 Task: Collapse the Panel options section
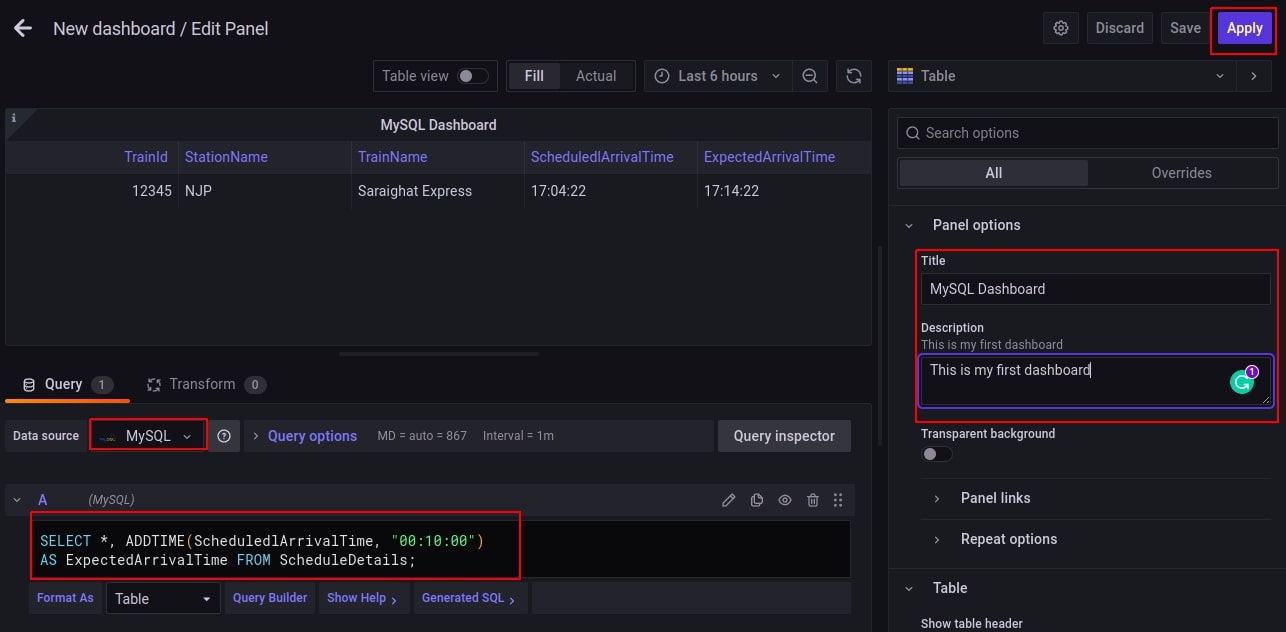909,225
